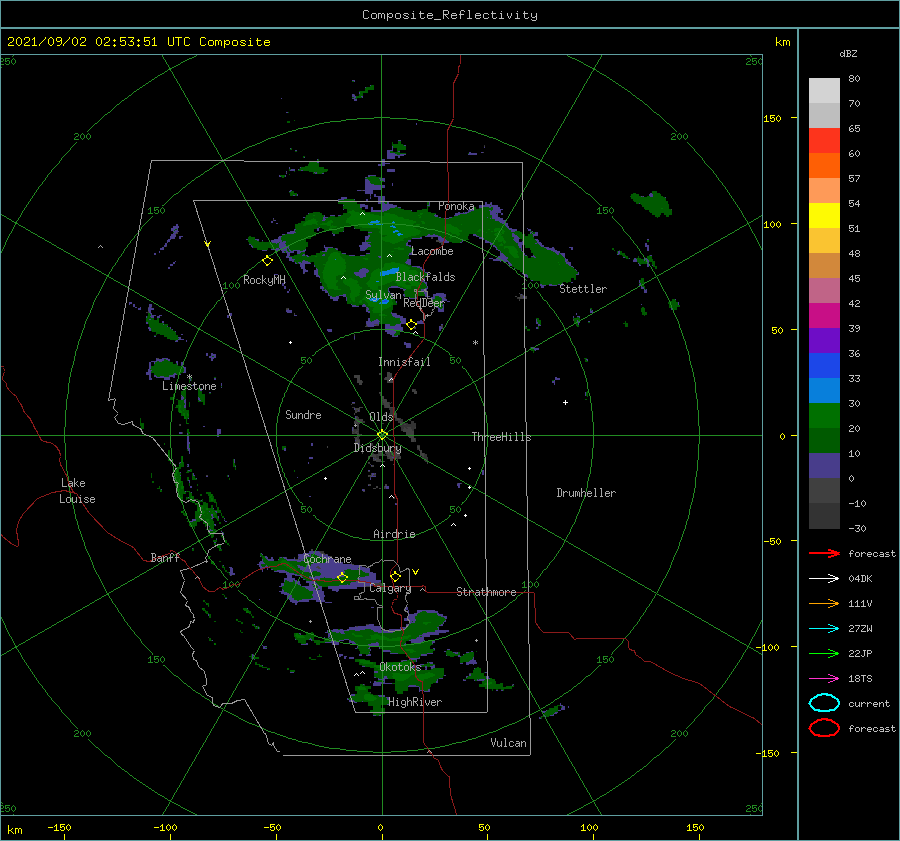Click the Blackfalds city label
Screen dimensions: 900x841
(x=425, y=277)
